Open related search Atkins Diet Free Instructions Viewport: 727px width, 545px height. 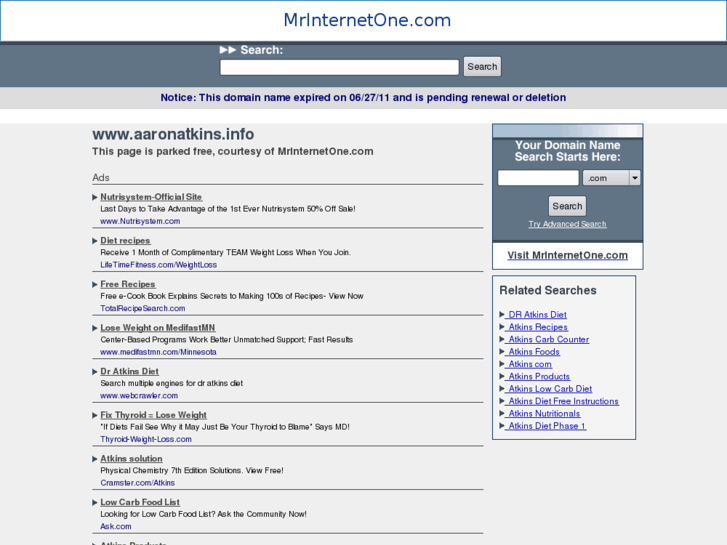coord(562,401)
